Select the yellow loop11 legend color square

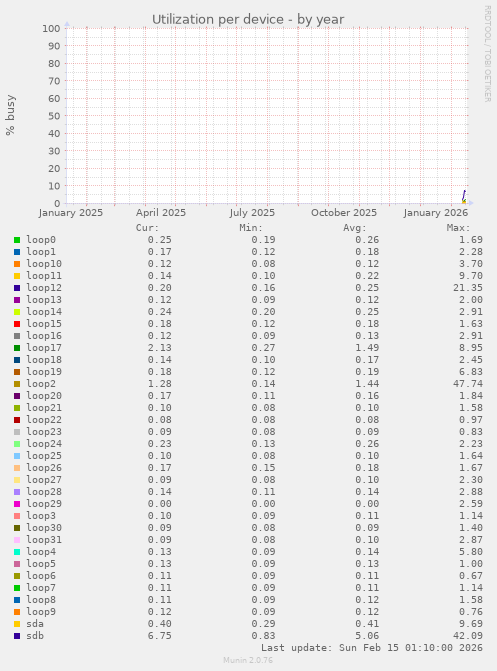tap(17, 276)
